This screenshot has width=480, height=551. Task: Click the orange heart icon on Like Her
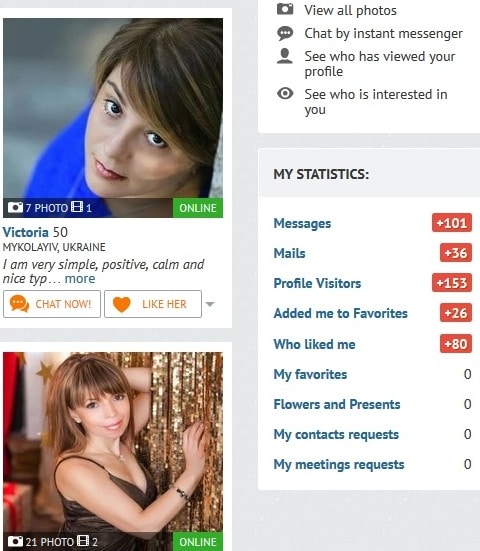[x=122, y=304]
